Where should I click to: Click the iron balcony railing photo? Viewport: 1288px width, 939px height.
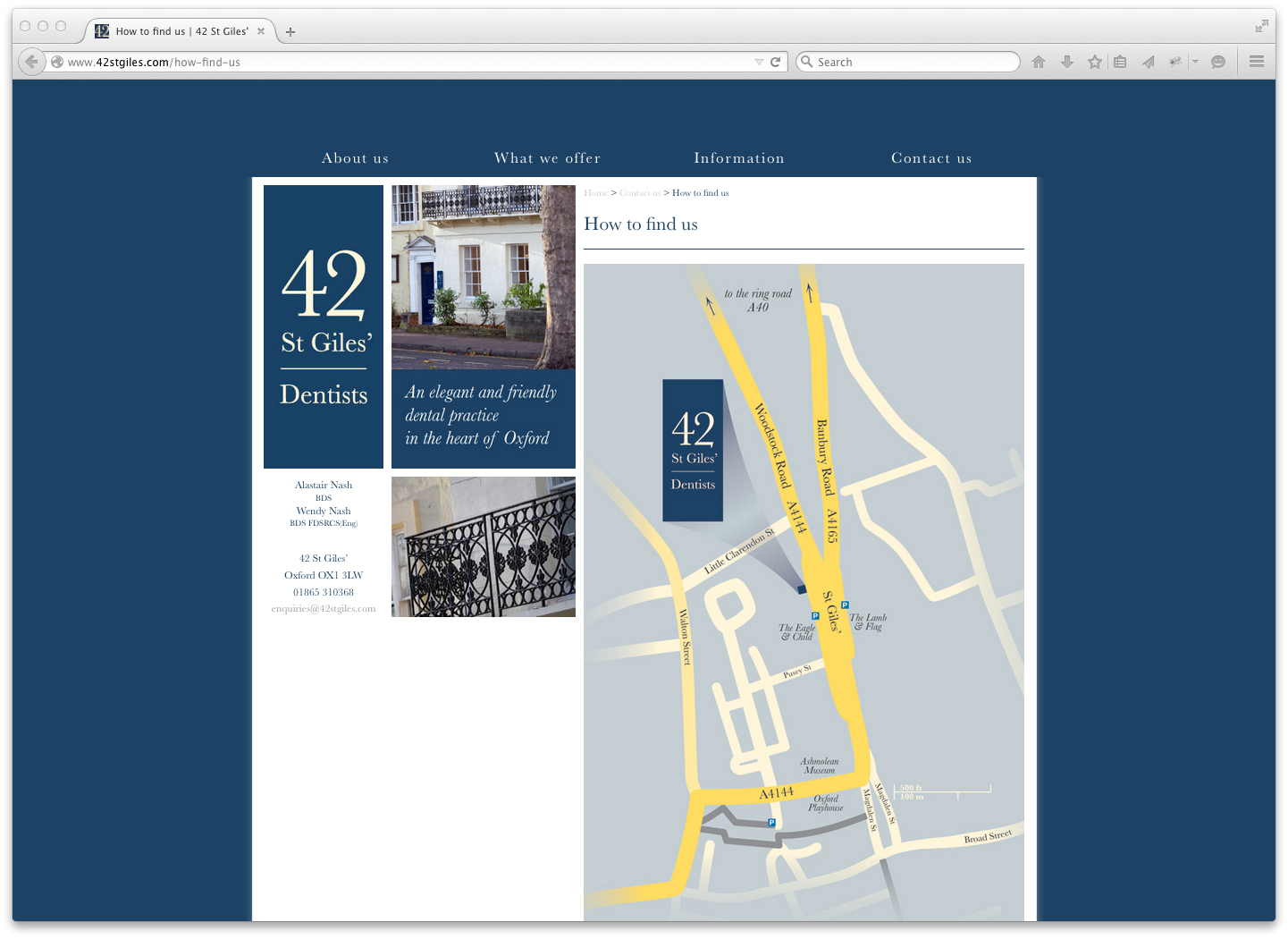pos(483,546)
